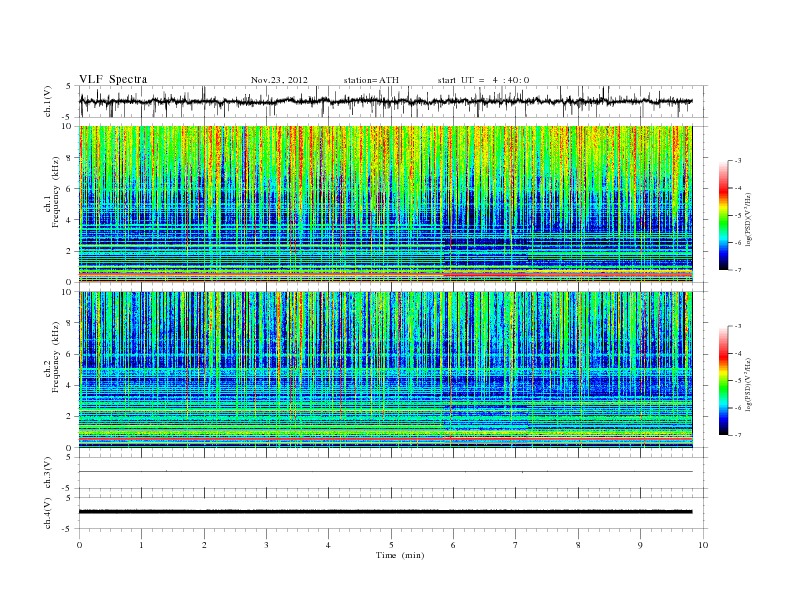
Task: Click the '6' kHz tick on ch.2 frequency axis
Action: click(70, 354)
